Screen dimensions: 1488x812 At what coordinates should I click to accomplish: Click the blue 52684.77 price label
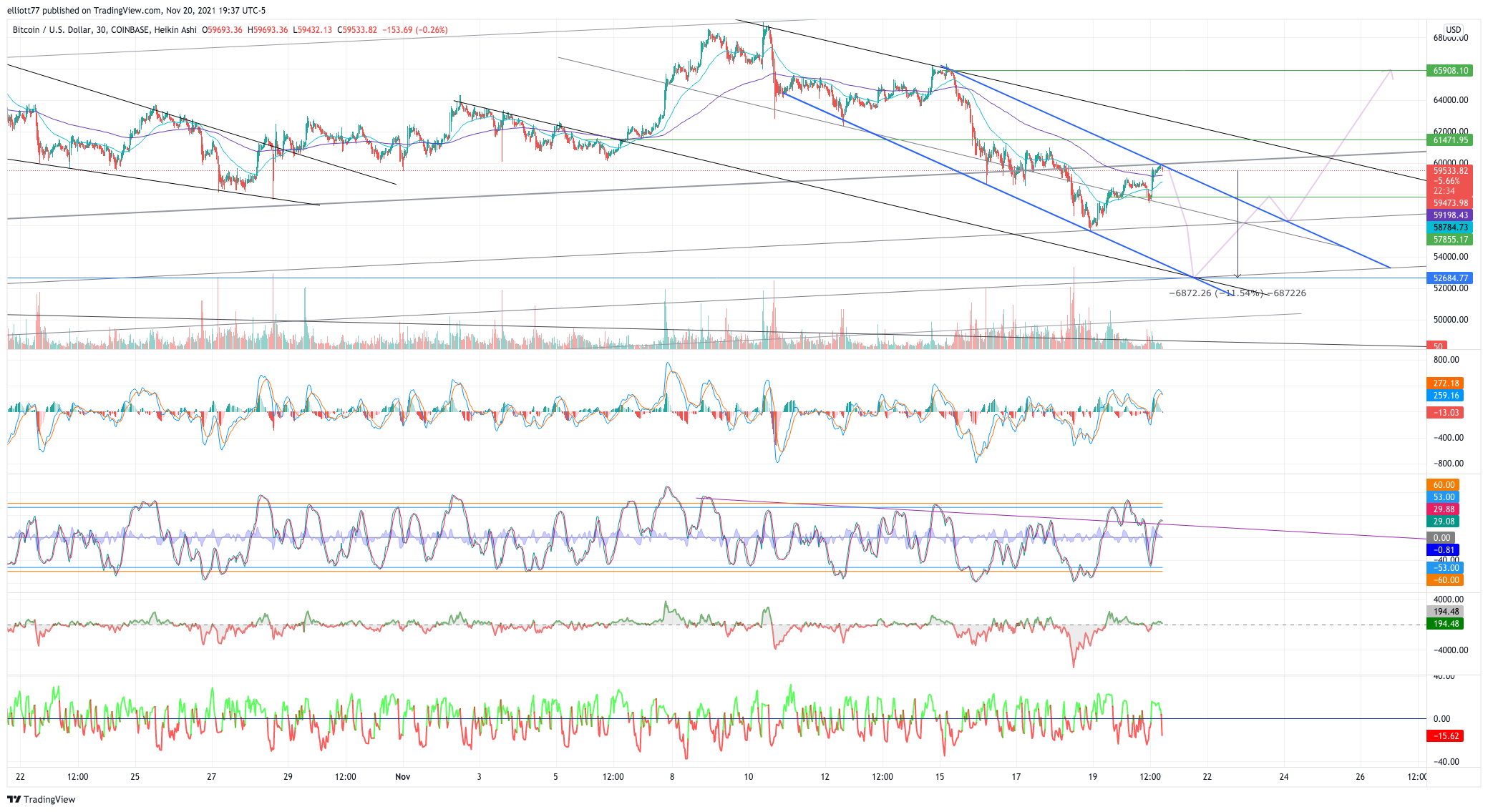click(x=1449, y=278)
